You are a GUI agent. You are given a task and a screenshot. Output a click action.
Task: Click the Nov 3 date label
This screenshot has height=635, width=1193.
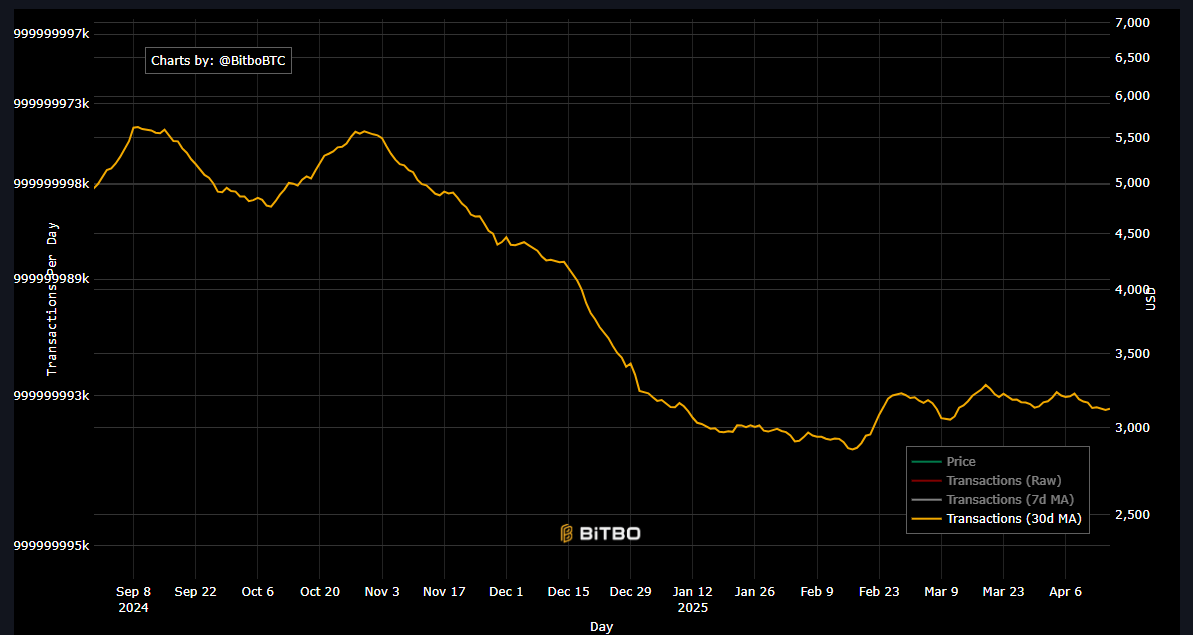point(382,592)
